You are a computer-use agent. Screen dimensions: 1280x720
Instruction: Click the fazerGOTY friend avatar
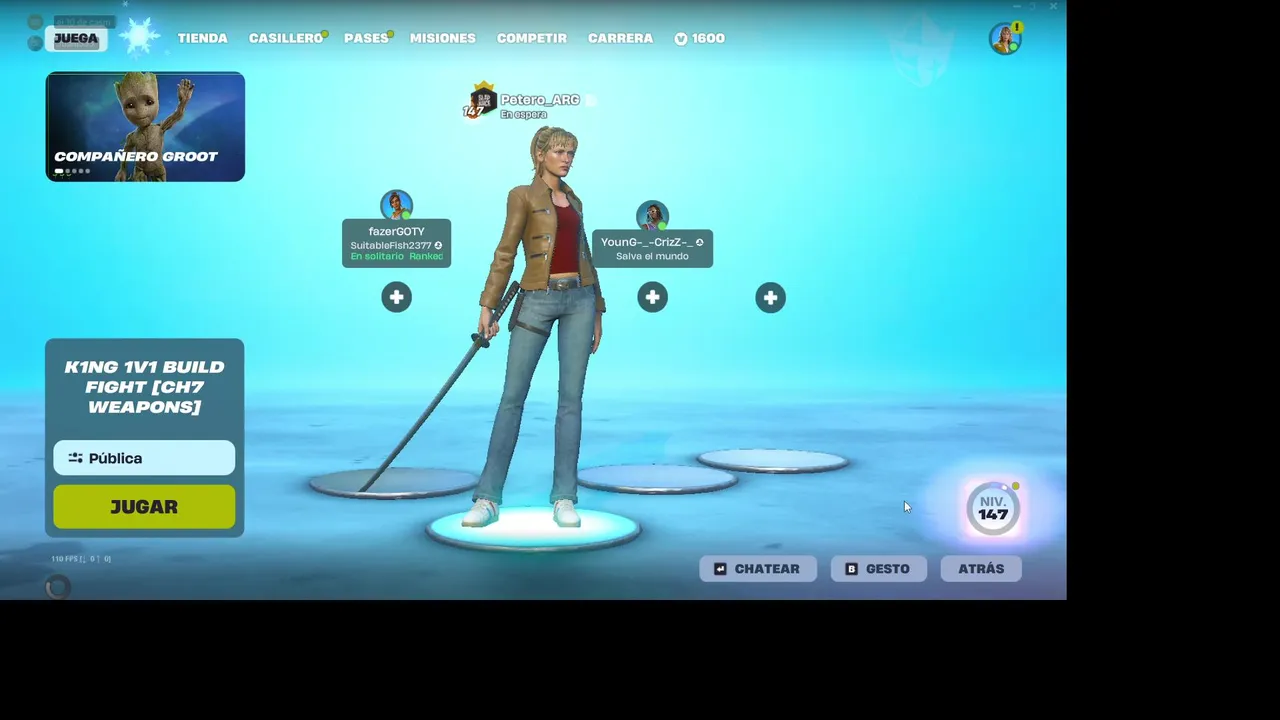(396, 205)
